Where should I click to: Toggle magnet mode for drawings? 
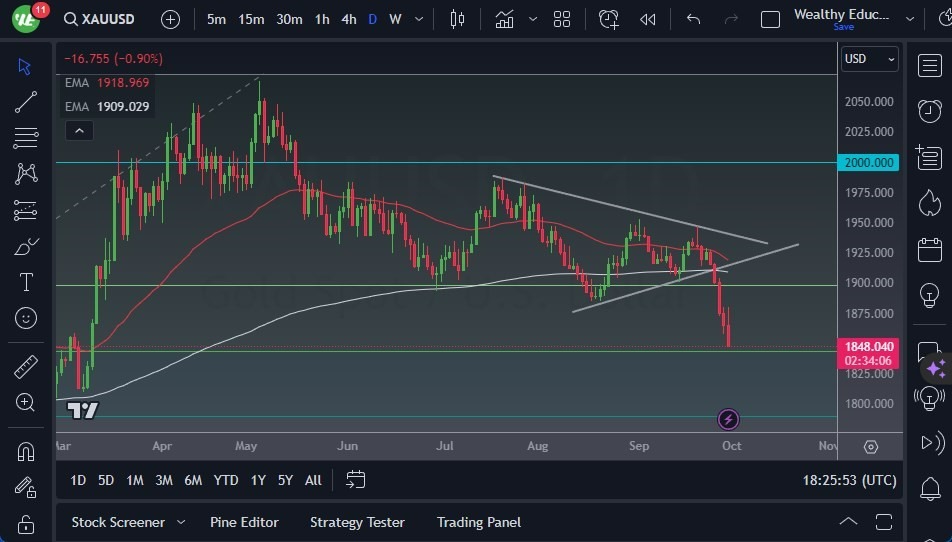pyautogui.click(x=26, y=452)
